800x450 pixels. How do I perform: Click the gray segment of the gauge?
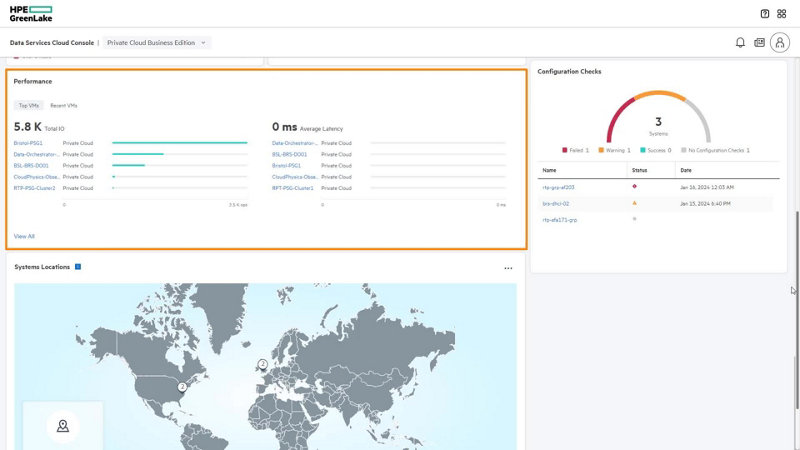(x=702, y=117)
